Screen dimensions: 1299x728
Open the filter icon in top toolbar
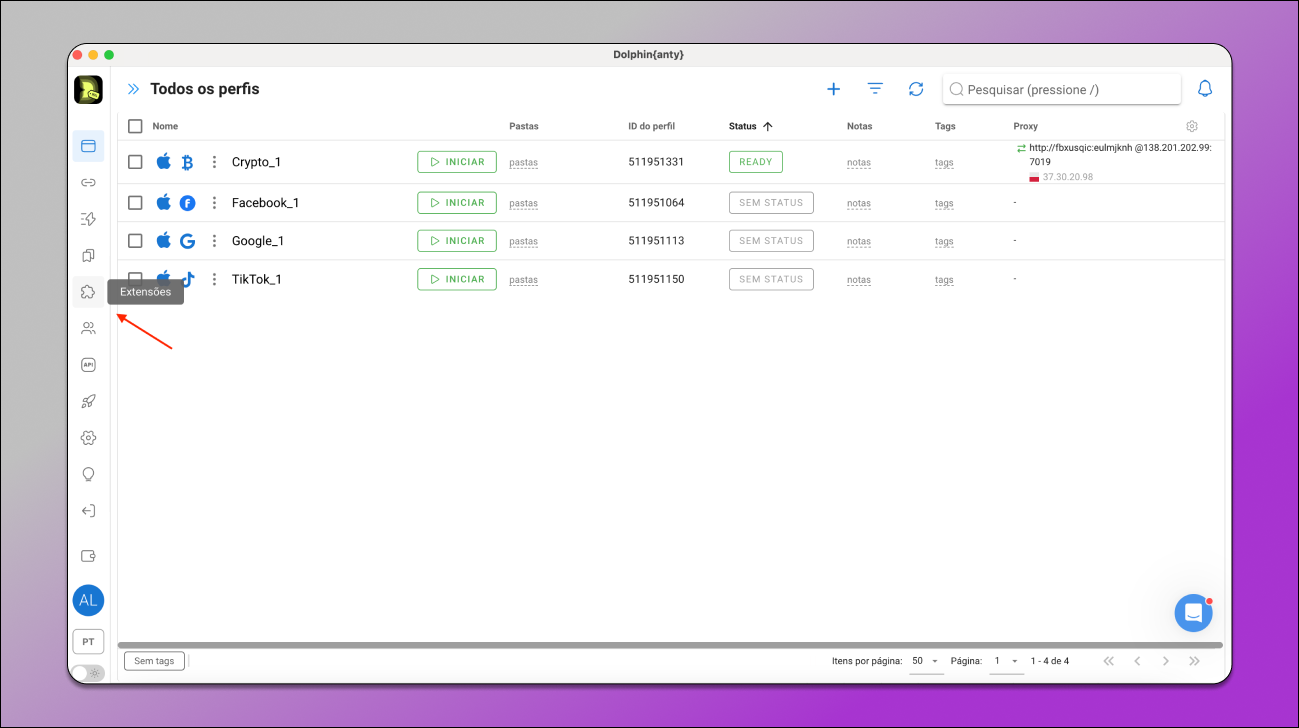click(x=875, y=89)
